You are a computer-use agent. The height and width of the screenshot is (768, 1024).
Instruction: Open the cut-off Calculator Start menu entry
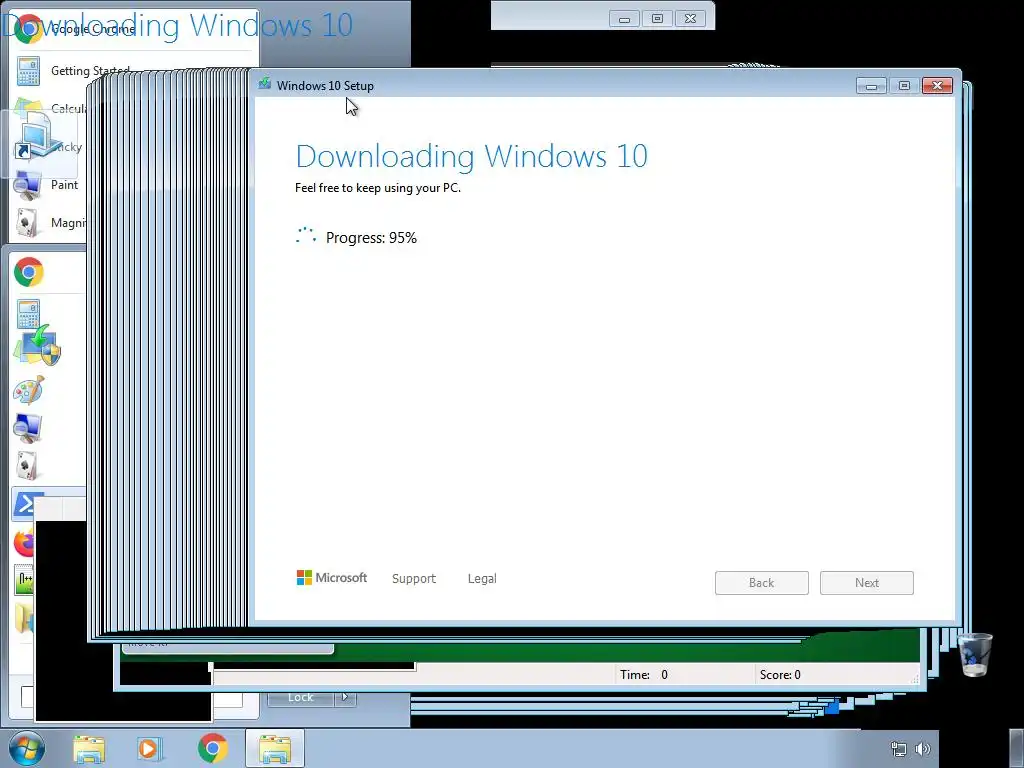[x=49, y=109]
